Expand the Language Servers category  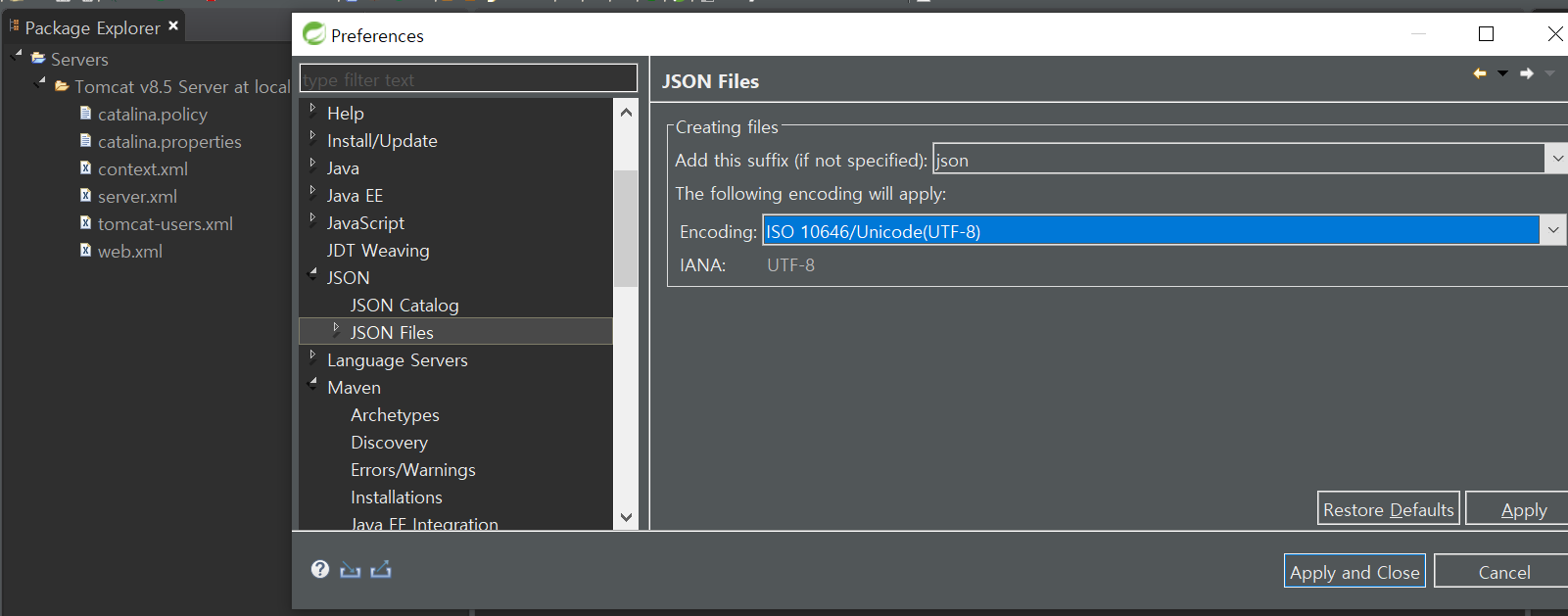point(312,355)
